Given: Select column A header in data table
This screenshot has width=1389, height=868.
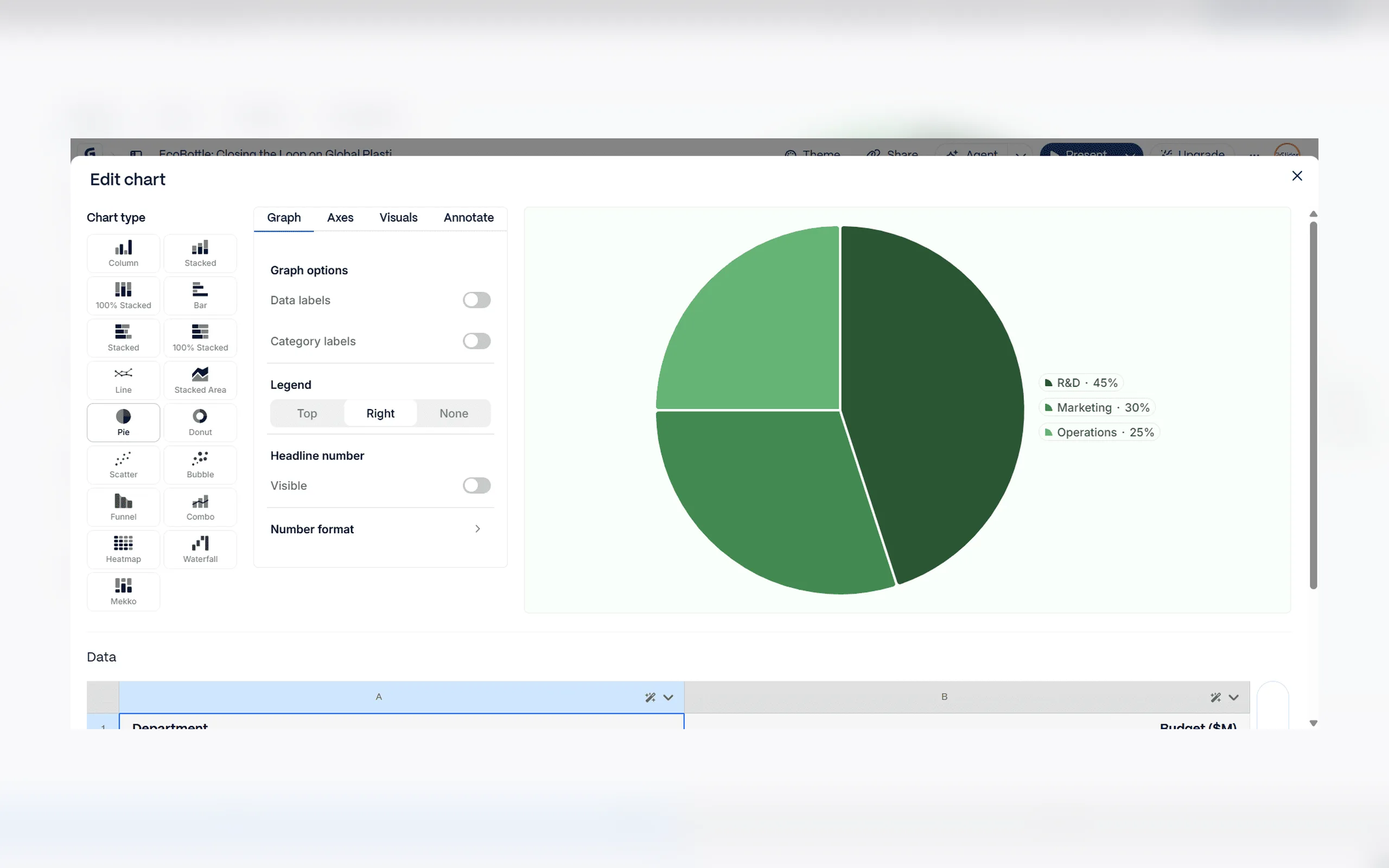Looking at the screenshot, I should tap(379, 697).
